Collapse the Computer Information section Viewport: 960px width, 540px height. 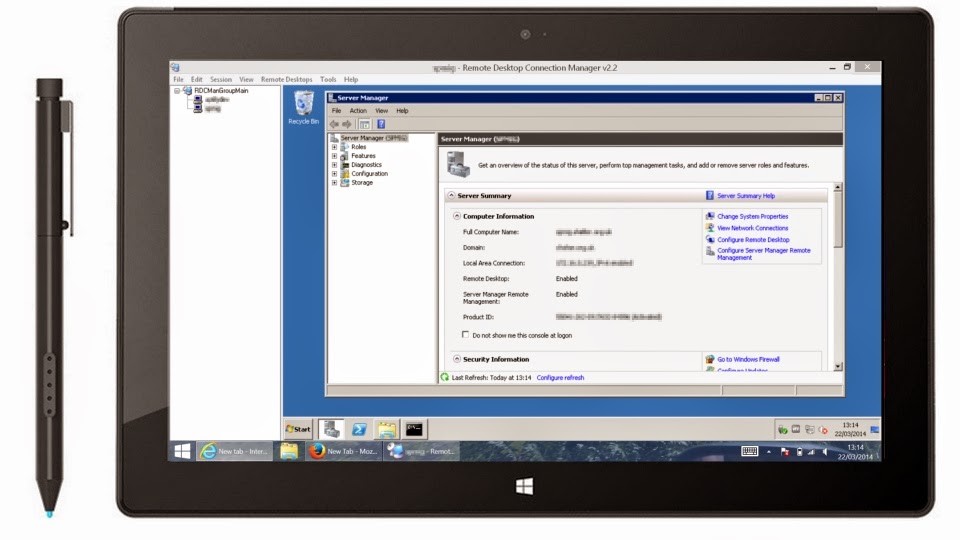[x=457, y=216]
